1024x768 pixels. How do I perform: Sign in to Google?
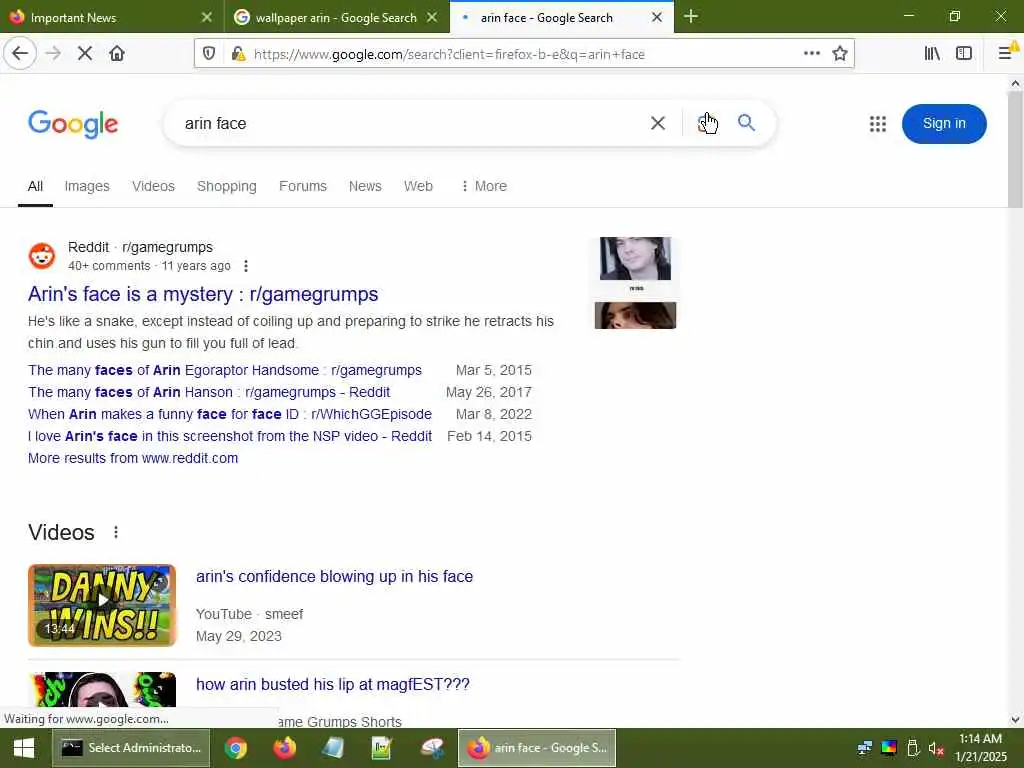tap(944, 123)
